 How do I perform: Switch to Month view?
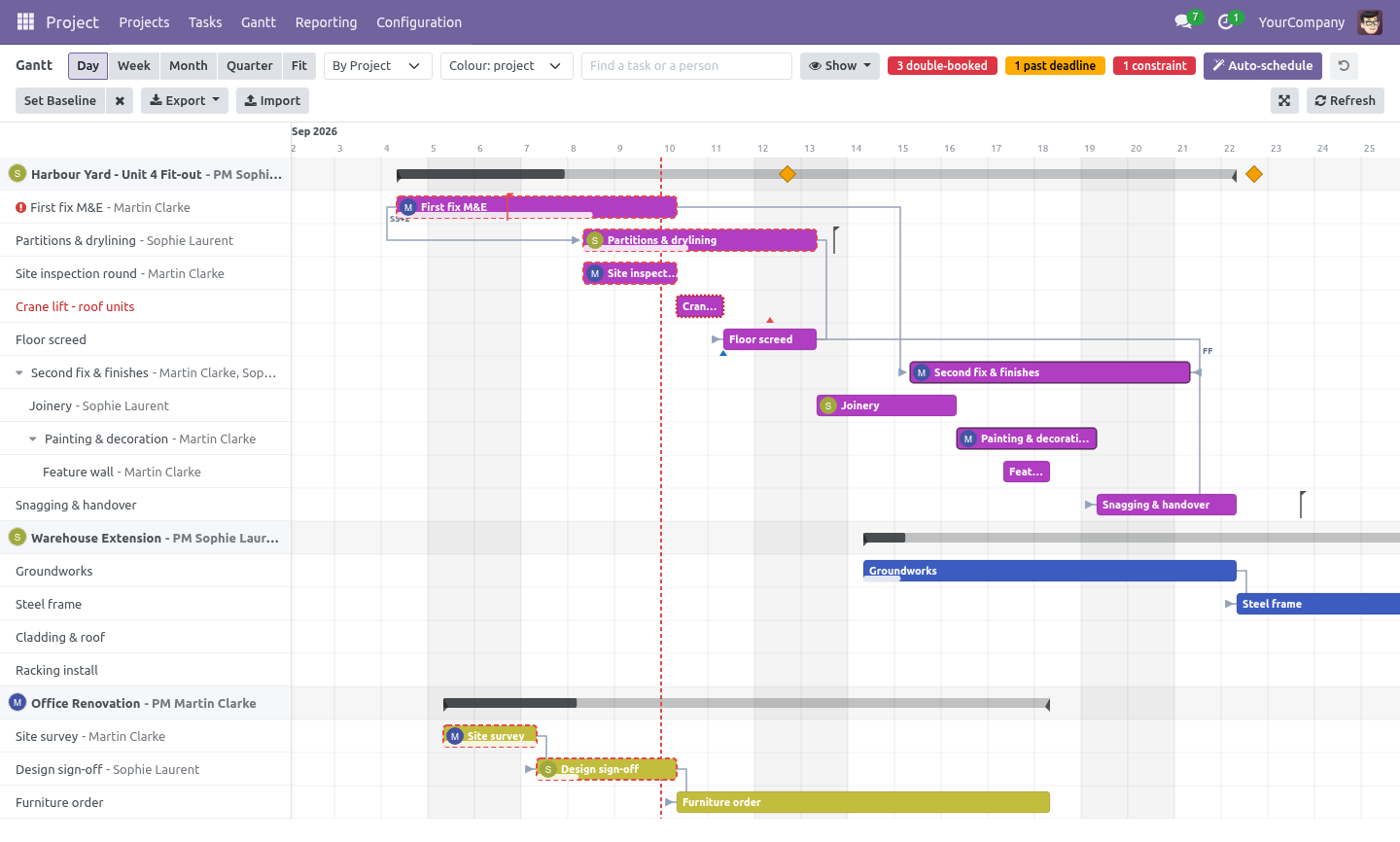pos(189,66)
